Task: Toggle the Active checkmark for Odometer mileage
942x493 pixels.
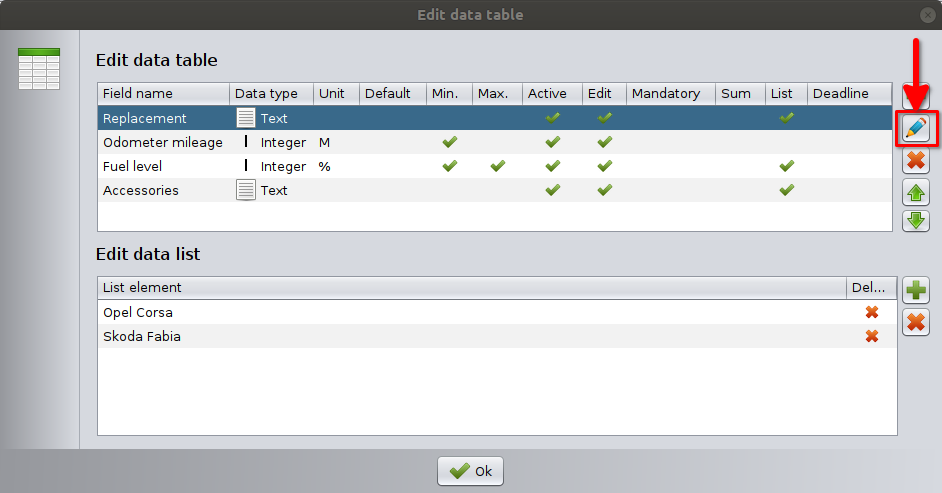Action: coord(552,142)
